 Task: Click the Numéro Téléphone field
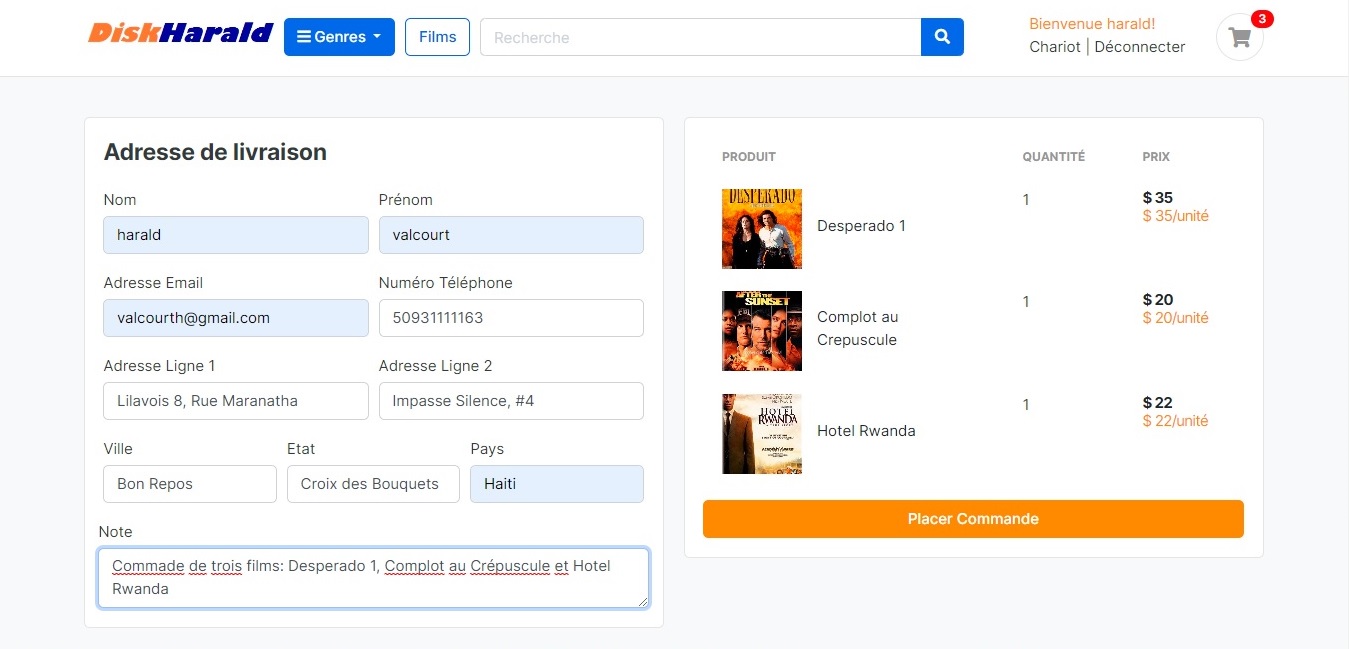point(511,318)
